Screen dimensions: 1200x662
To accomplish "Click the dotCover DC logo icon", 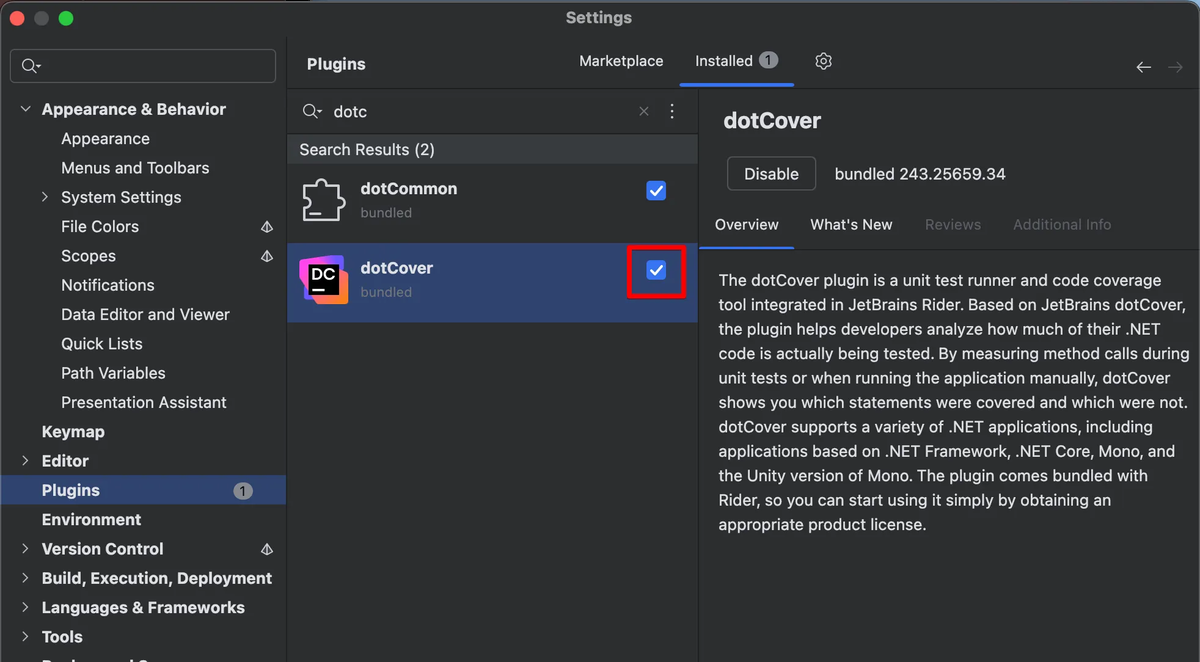I will pyautogui.click(x=324, y=279).
